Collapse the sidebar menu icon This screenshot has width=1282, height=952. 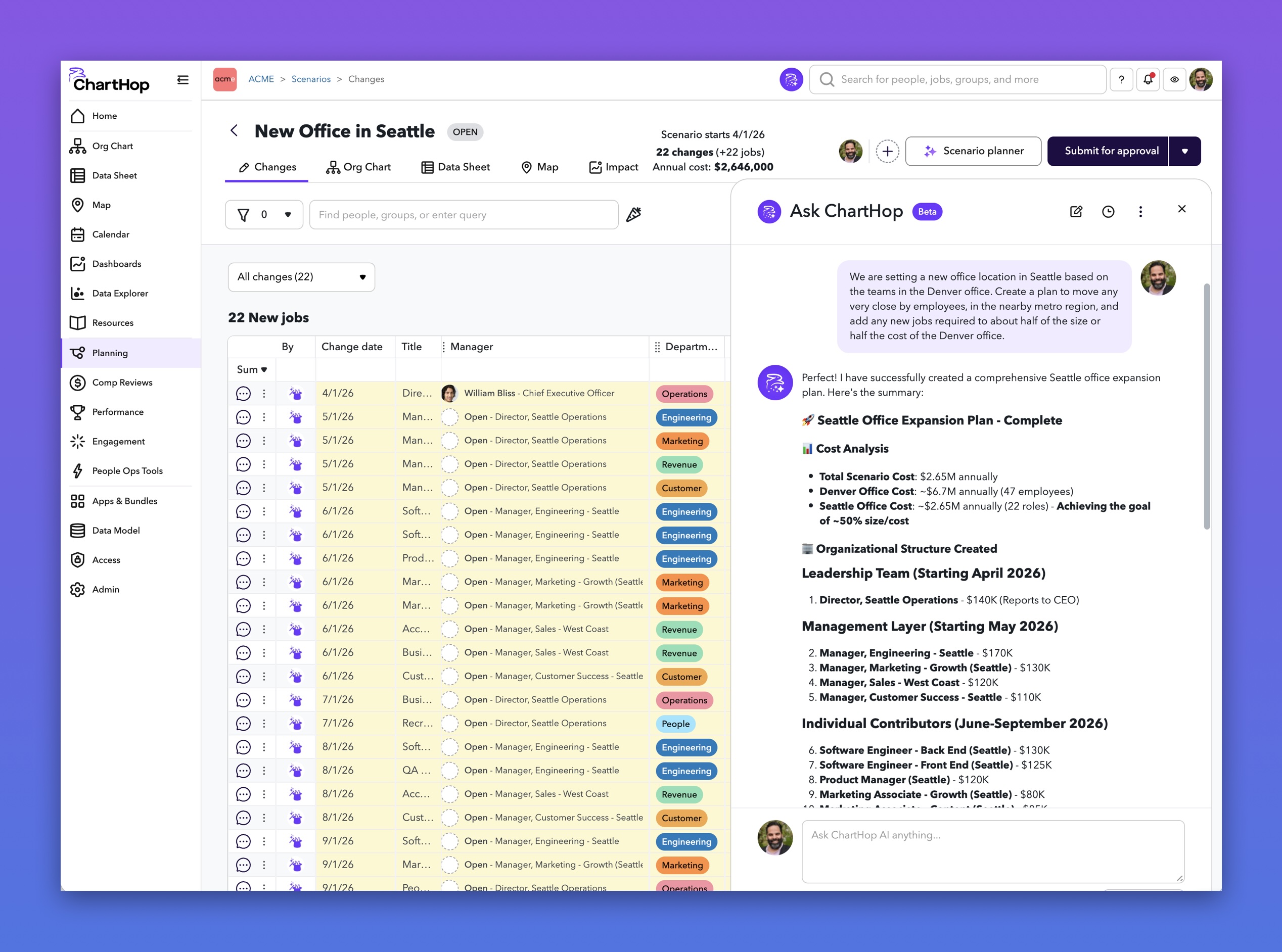tap(182, 80)
